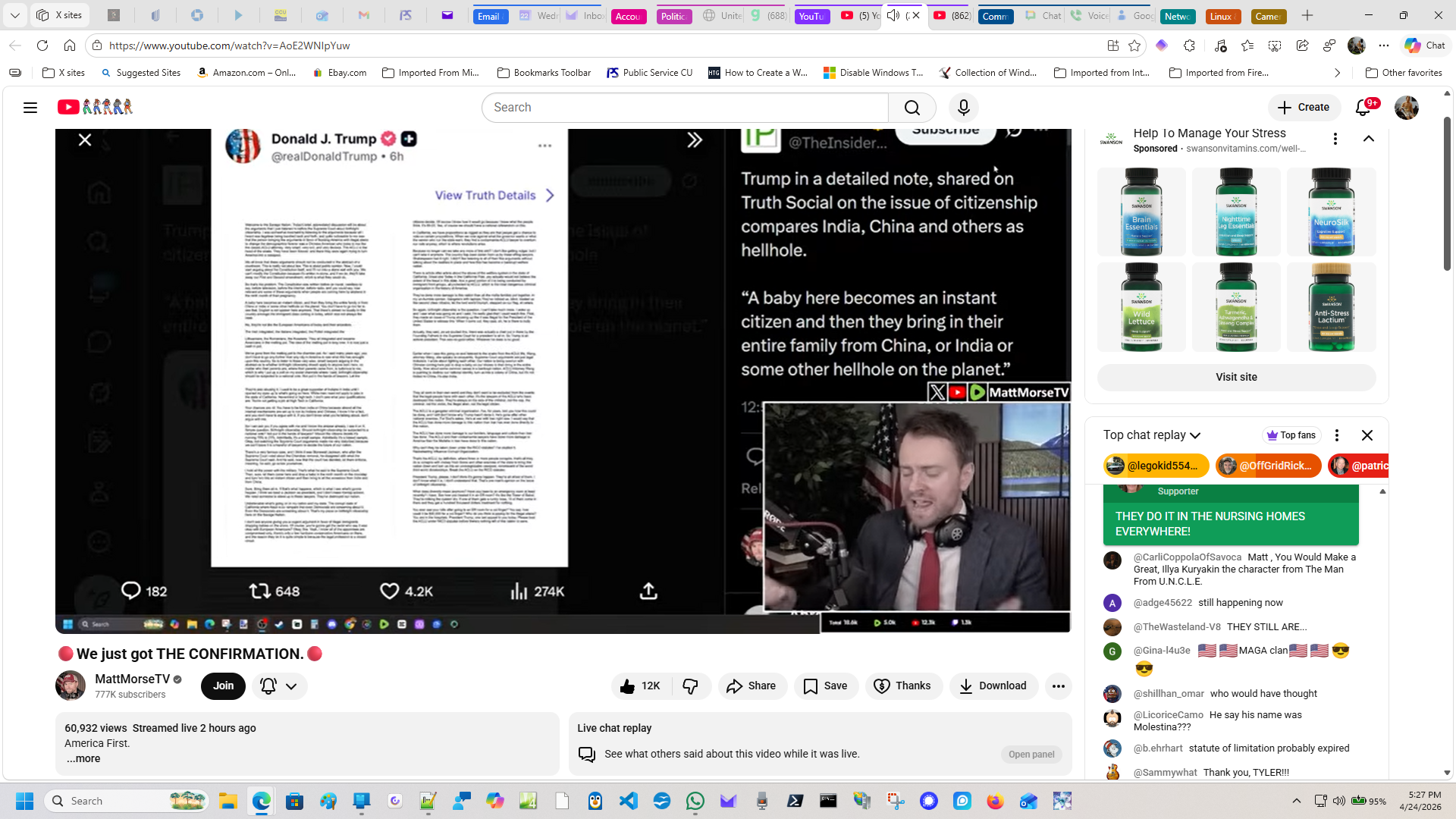Open the notification preferences dropdown for MattMorseTV
The image size is (1456, 819).
[x=279, y=686]
